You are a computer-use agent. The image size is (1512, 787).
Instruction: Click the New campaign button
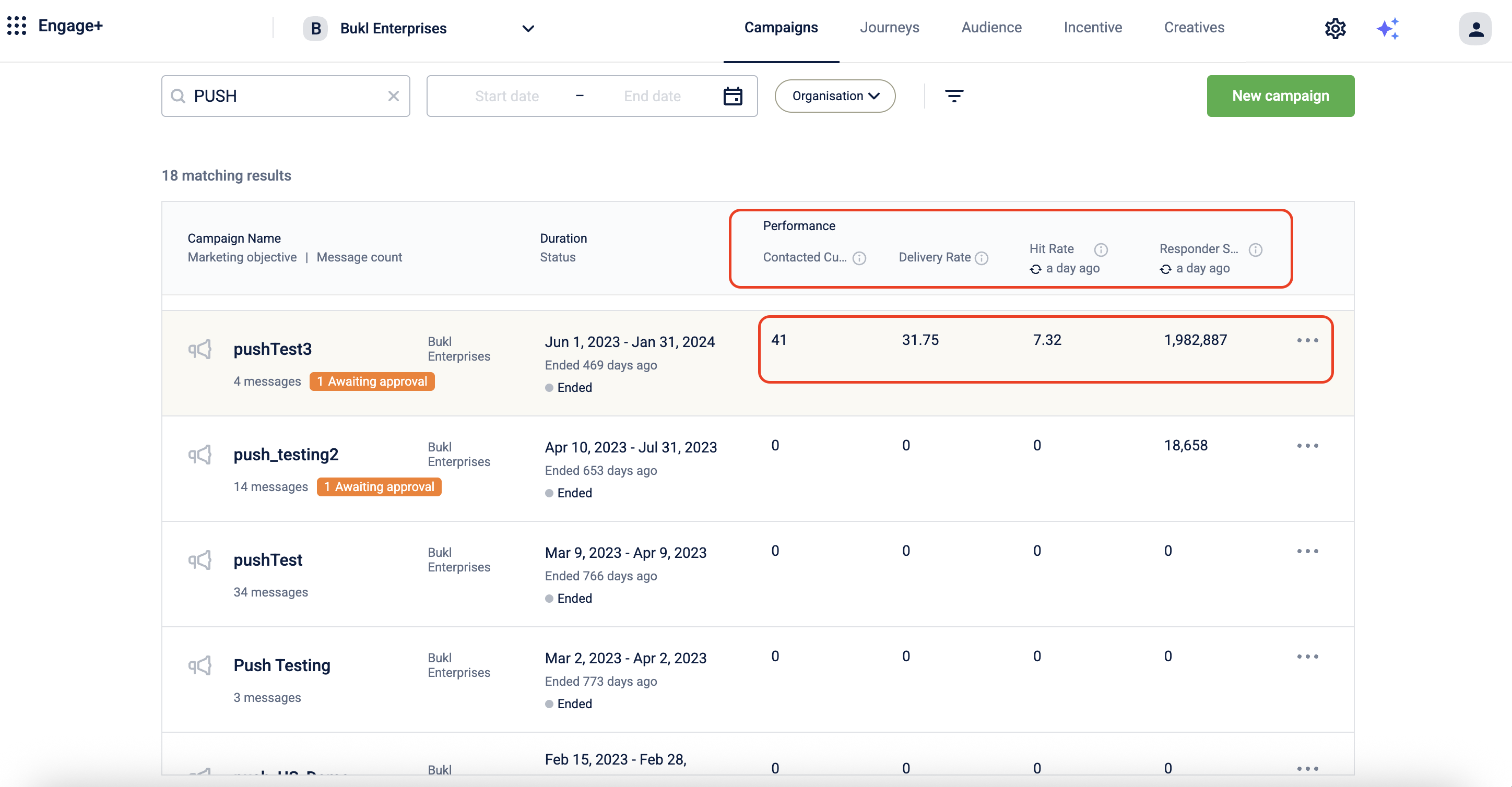(x=1280, y=96)
